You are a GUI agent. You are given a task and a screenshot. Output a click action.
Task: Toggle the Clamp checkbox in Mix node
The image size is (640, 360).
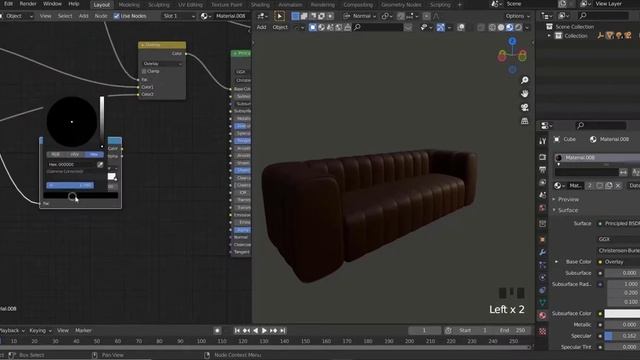point(144,71)
